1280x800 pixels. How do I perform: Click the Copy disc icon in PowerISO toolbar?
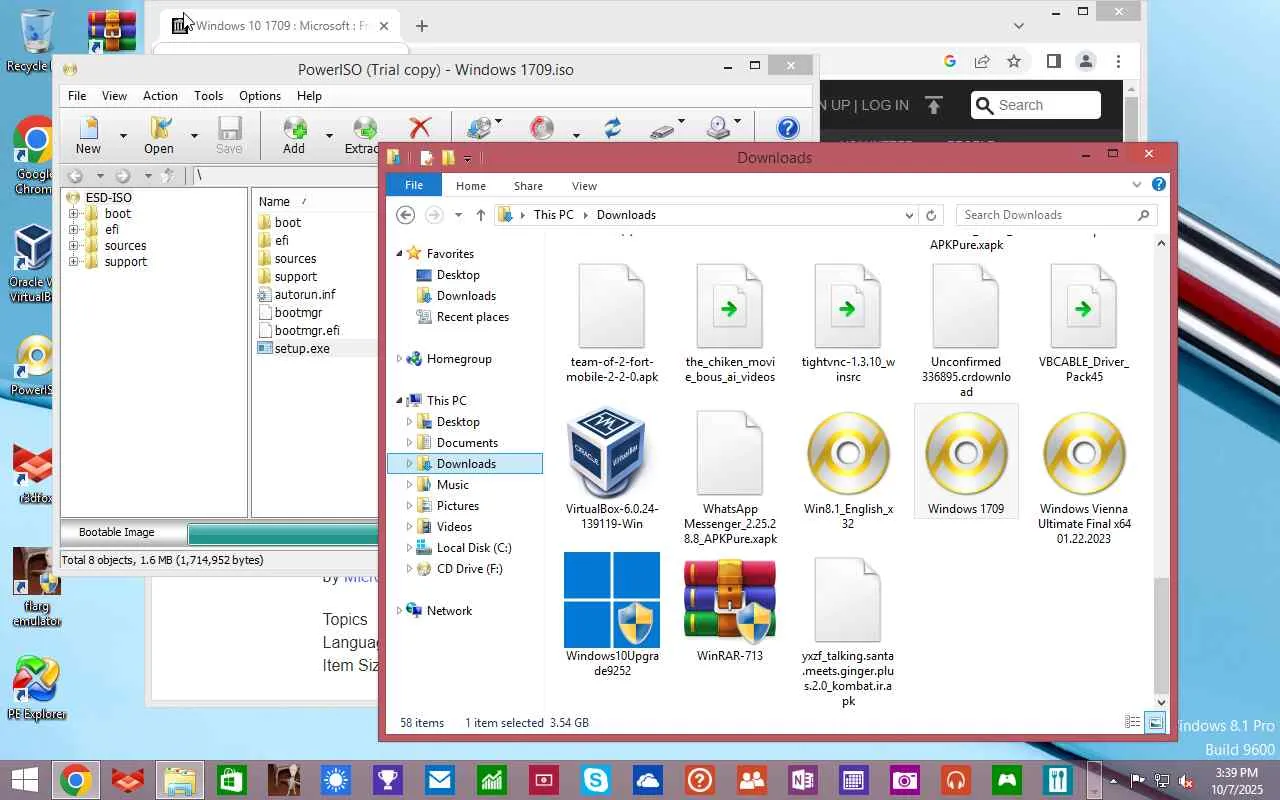479,128
